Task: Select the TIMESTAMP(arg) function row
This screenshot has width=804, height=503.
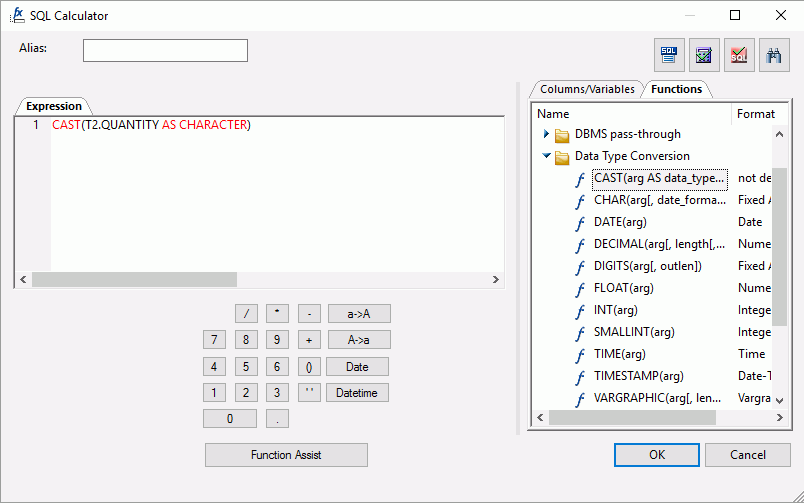Action: [x=638, y=377]
